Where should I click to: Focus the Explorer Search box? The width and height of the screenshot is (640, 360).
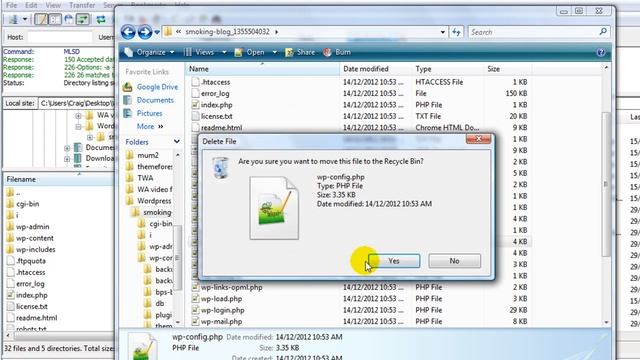point(533,32)
